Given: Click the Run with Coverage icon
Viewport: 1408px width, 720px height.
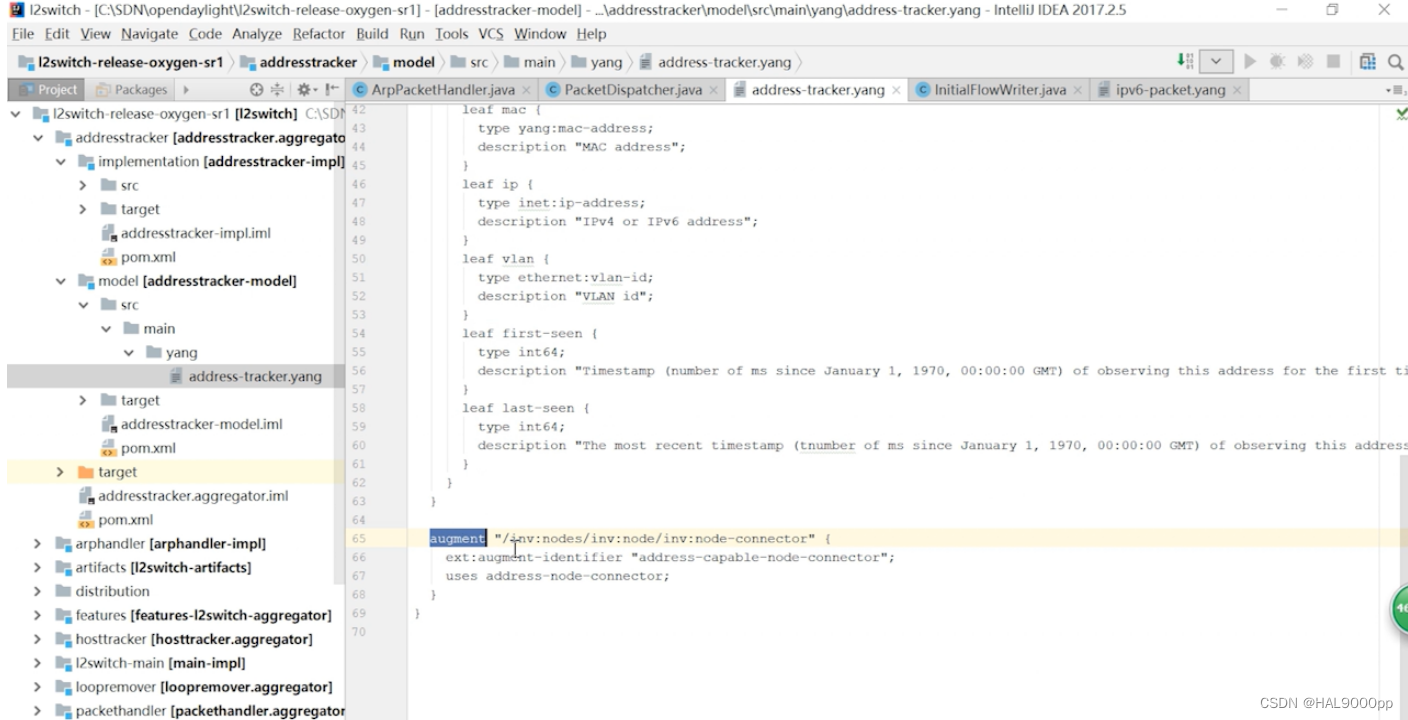Looking at the screenshot, I should (x=1304, y=61).
